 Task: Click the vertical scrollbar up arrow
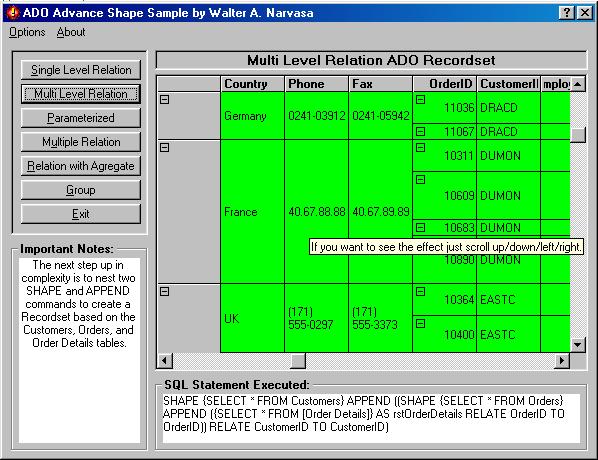[x=578, y=84]
